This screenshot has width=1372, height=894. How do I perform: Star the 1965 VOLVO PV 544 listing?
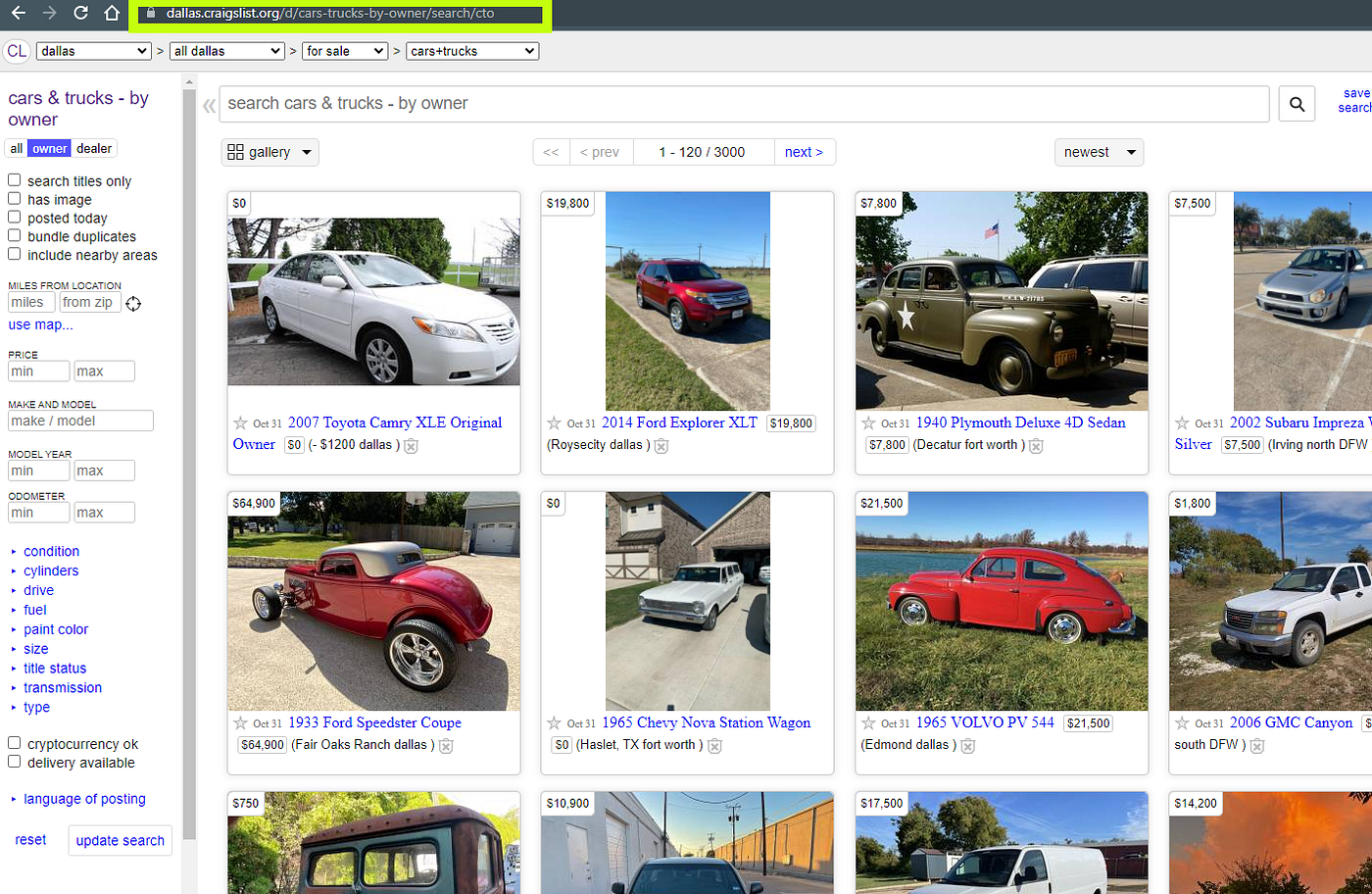point(868,723)
